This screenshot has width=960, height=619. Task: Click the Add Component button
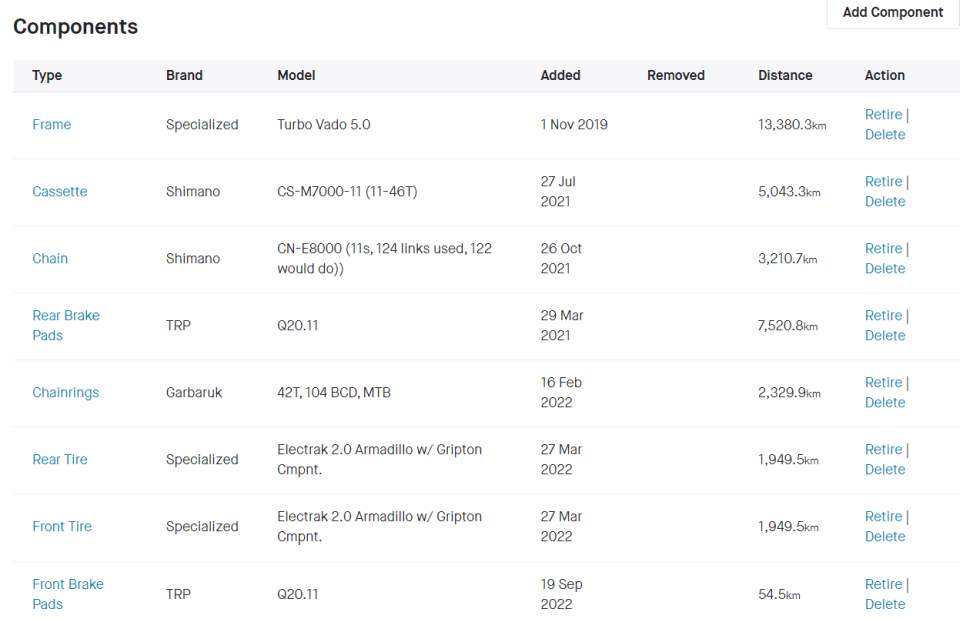pyautogui.click(x=892, y=13)
